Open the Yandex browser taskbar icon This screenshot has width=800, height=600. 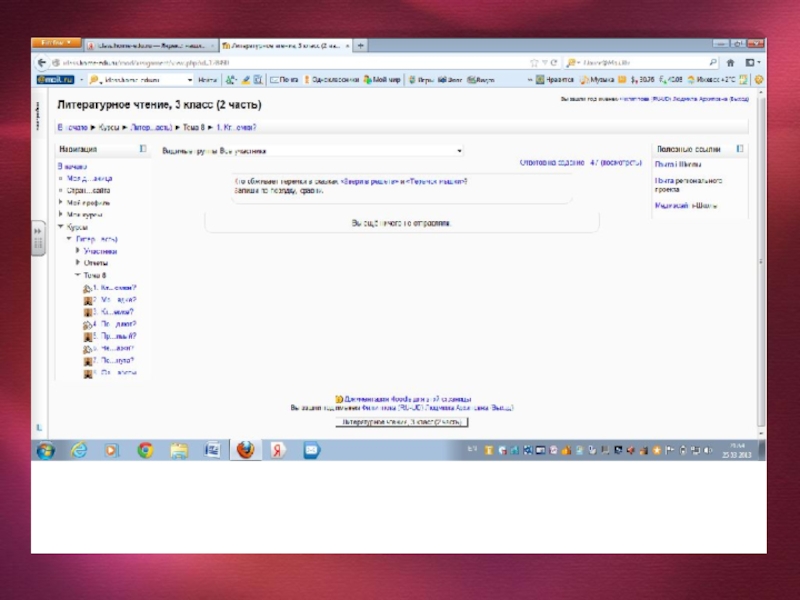click(x=278, y=451)
